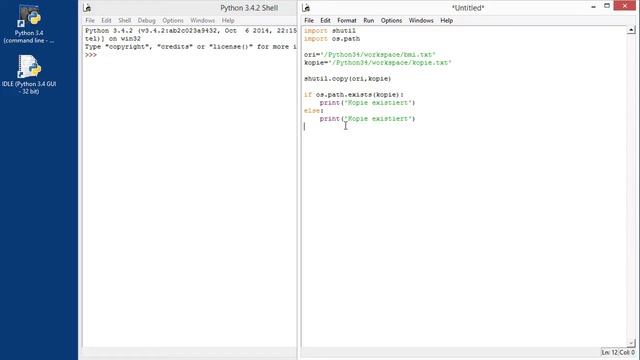Image resolution: width=640 pixels, height=360 pixels.
Task: Open Options menu in Python Shell window
Action: tap(173, 20)
